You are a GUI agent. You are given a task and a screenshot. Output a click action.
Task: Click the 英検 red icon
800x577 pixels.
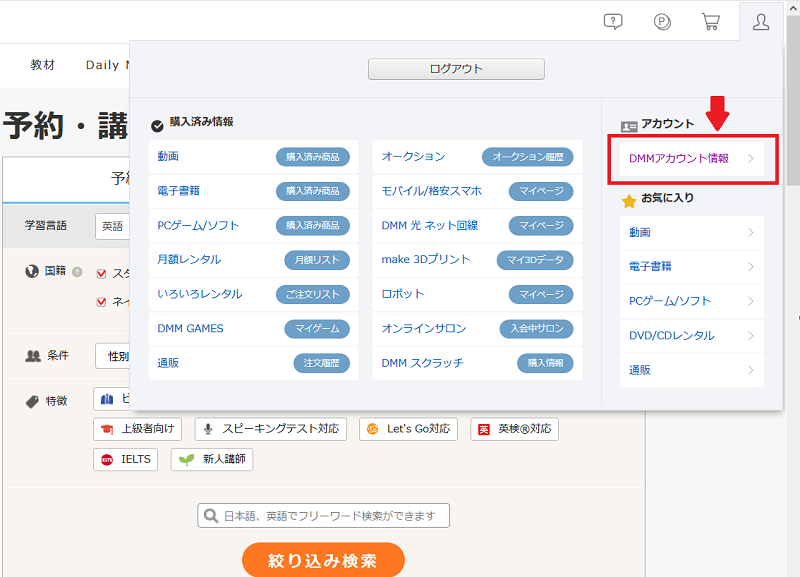(x=484, y=429)
